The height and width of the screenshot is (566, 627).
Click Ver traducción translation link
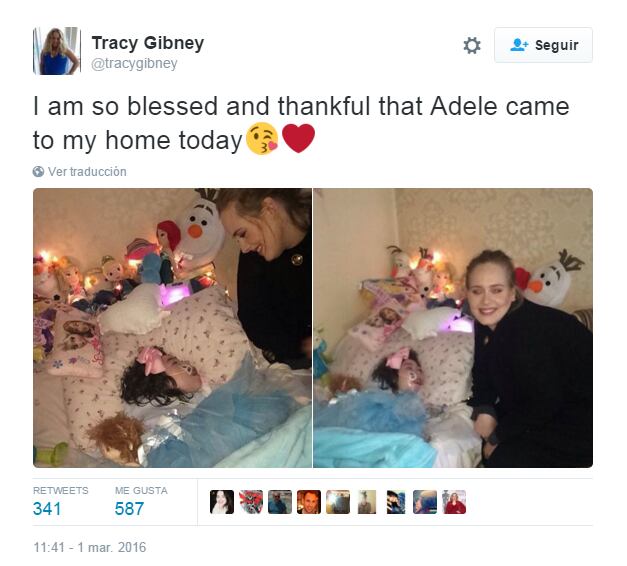(x=87, y=172)
